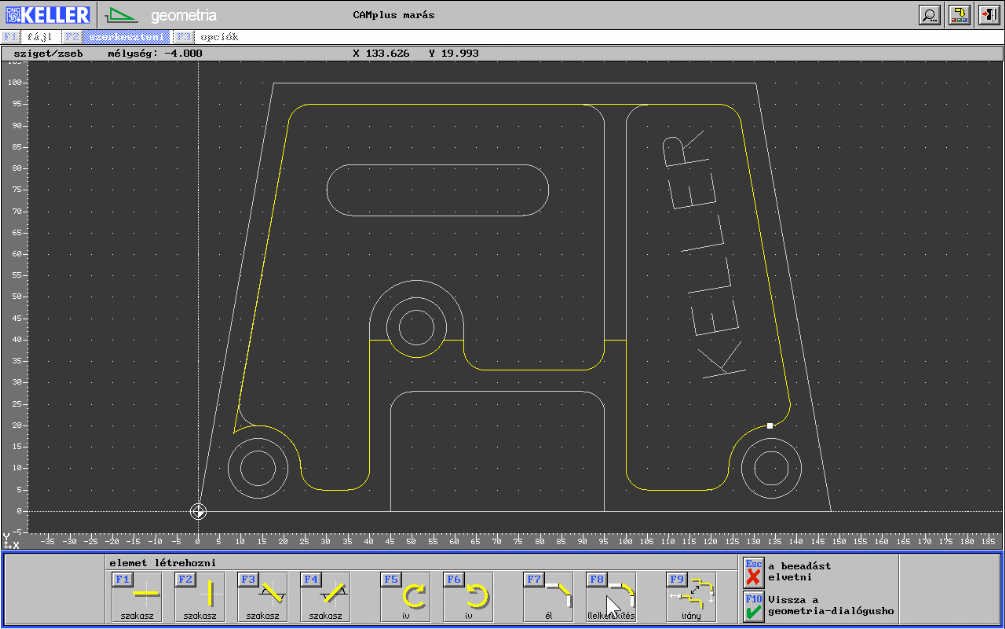Viewport: 1005px width, 629px height.
Task: Select the F1 horizontal line segment tool
Action: coord(137,597)
